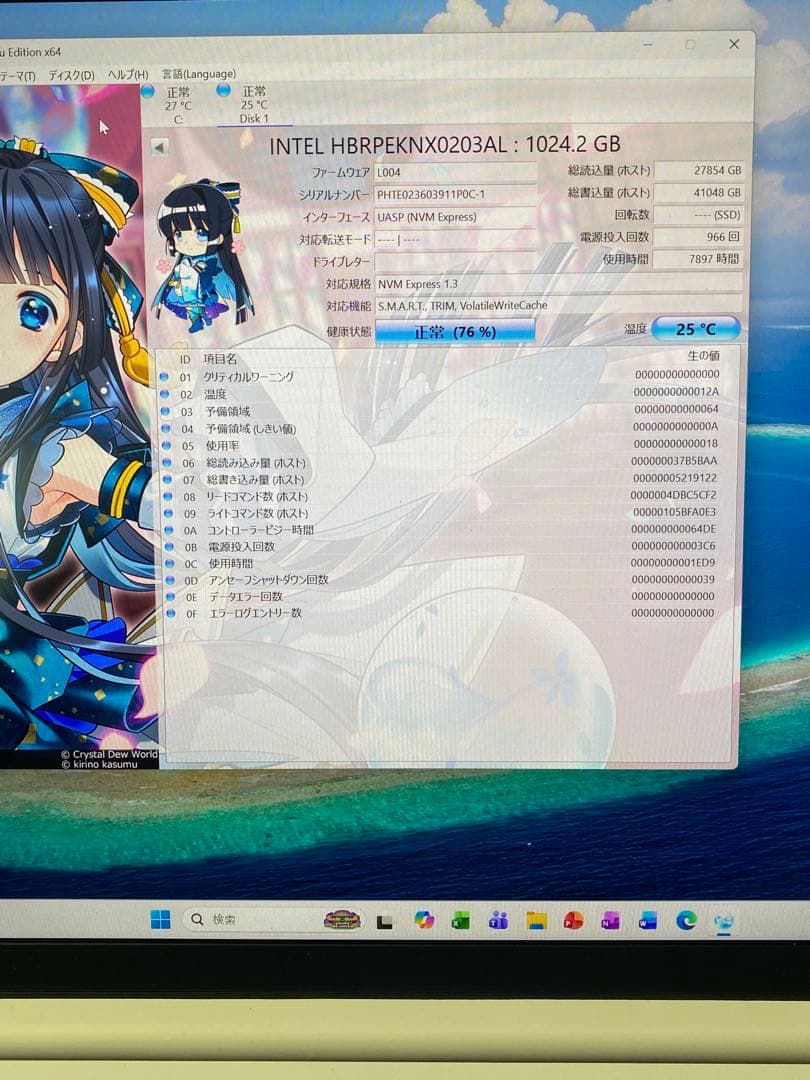Click raw value 0000000000012A for 温度
The width and height of the screenshot is (810, 1080).
pyautogui.click(x=676, y=391)
